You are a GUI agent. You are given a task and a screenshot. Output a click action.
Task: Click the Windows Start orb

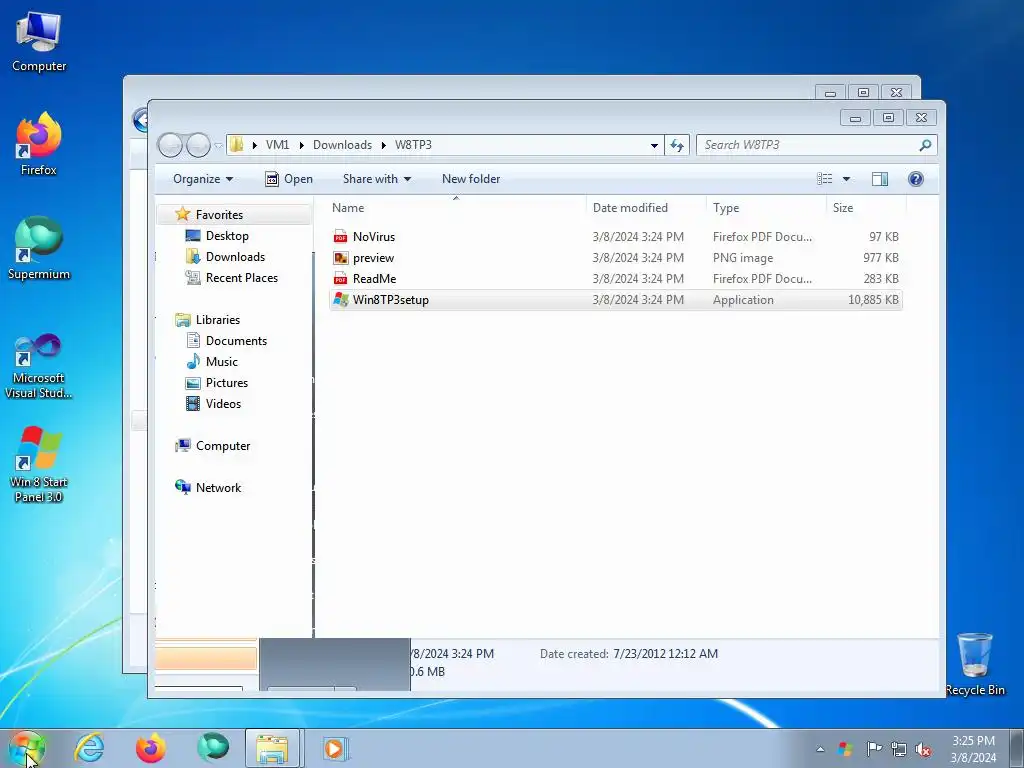(27, 748)
